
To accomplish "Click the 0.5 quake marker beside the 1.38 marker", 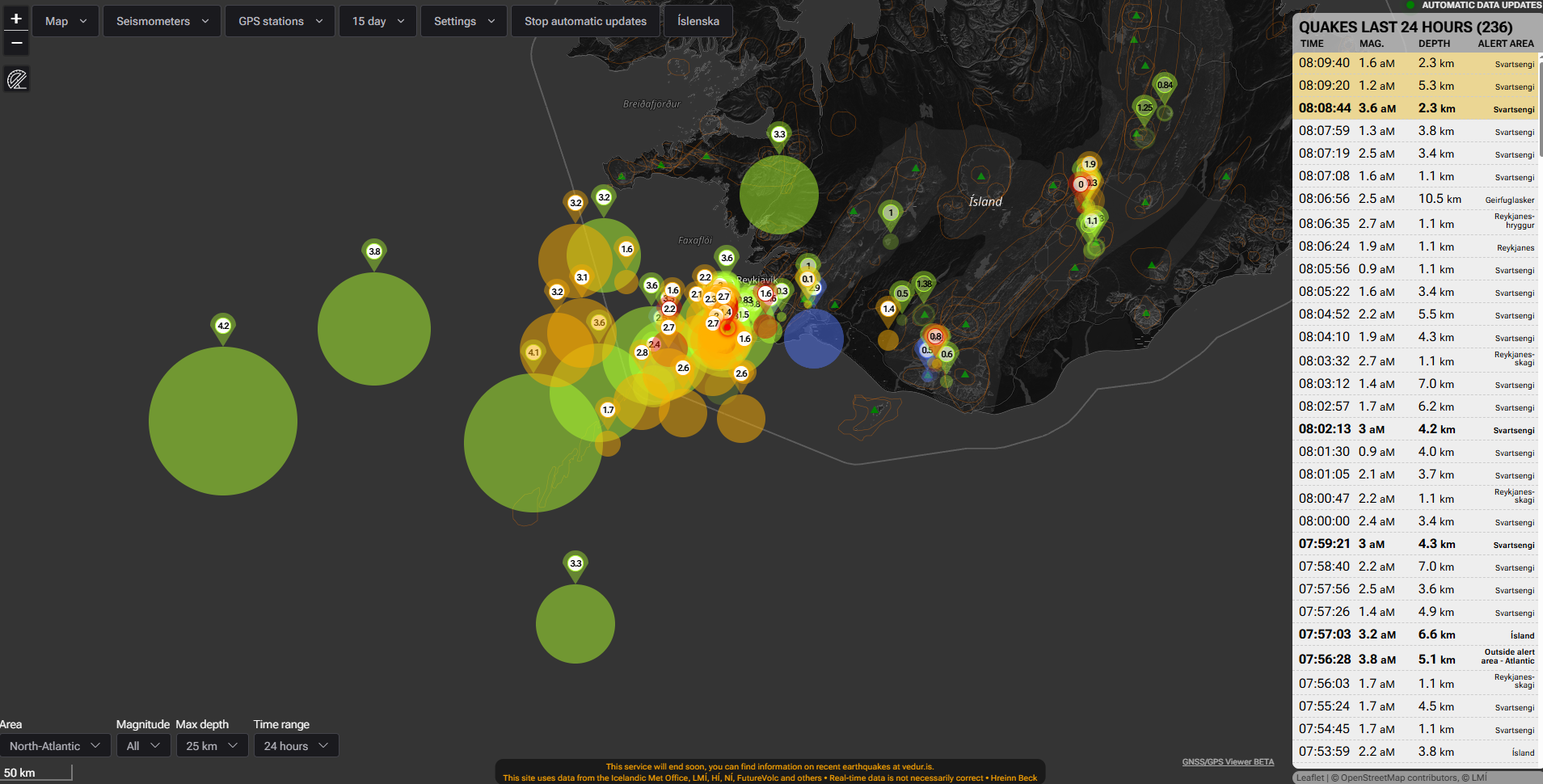I will click(x=901, y=295).
